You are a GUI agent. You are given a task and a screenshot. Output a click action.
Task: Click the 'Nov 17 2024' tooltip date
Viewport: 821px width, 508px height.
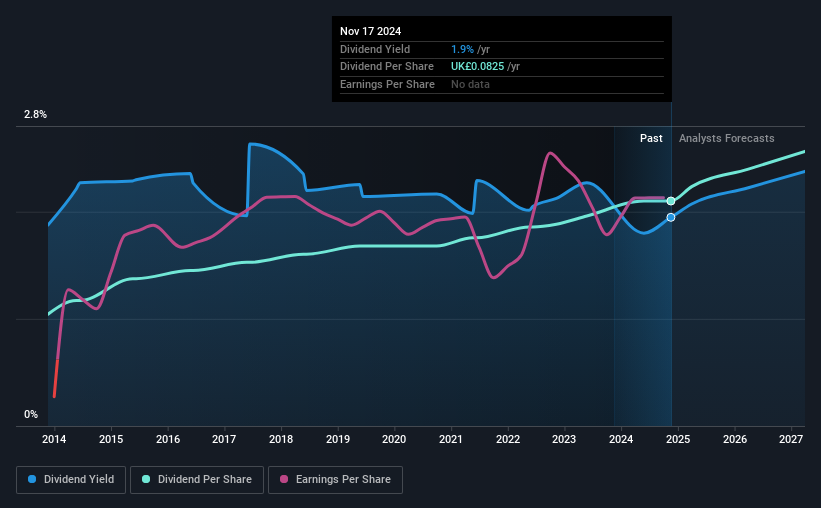click(x=371, y=31)
